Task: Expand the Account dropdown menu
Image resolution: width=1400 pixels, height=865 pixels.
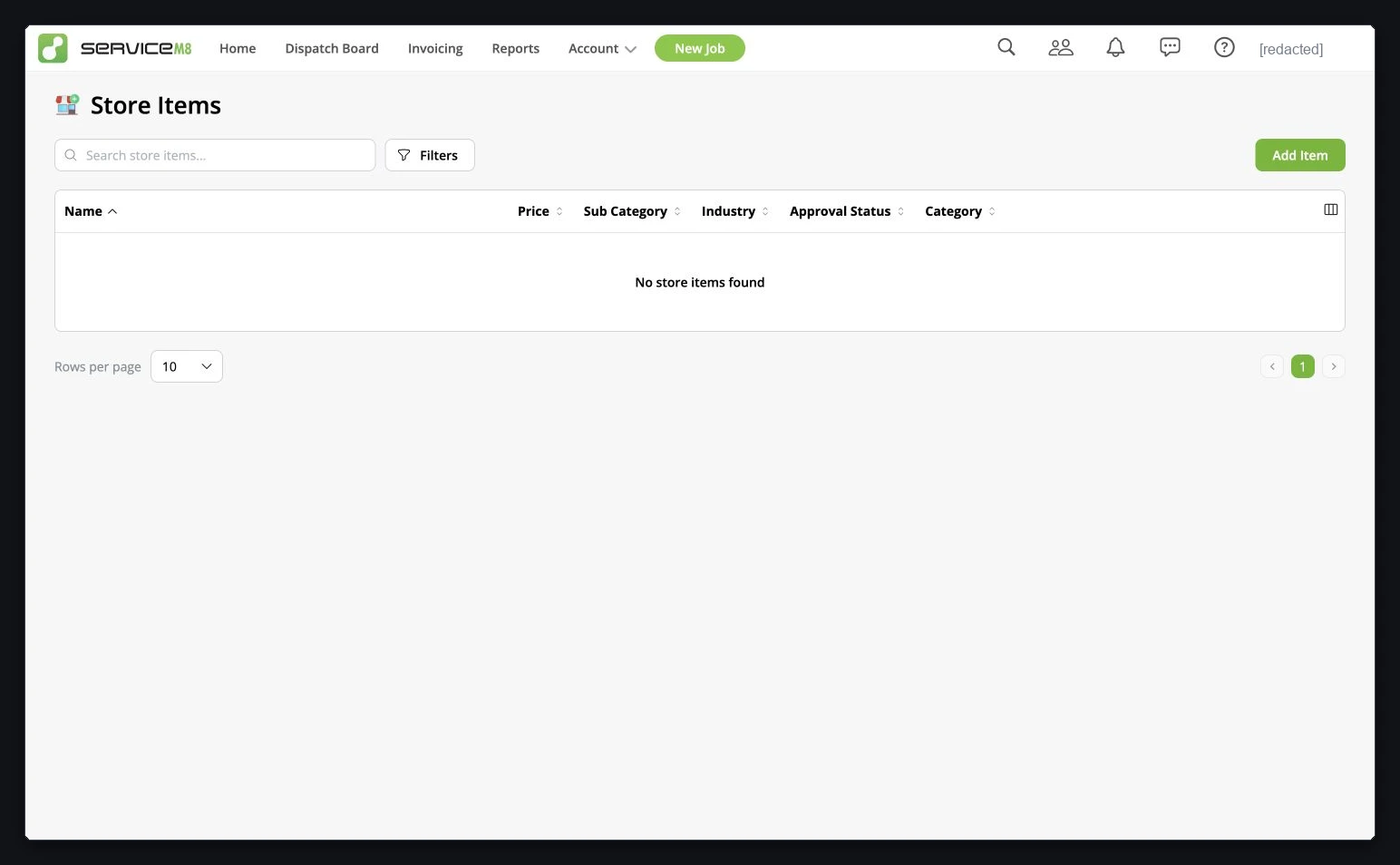Action: click(602, 48)
